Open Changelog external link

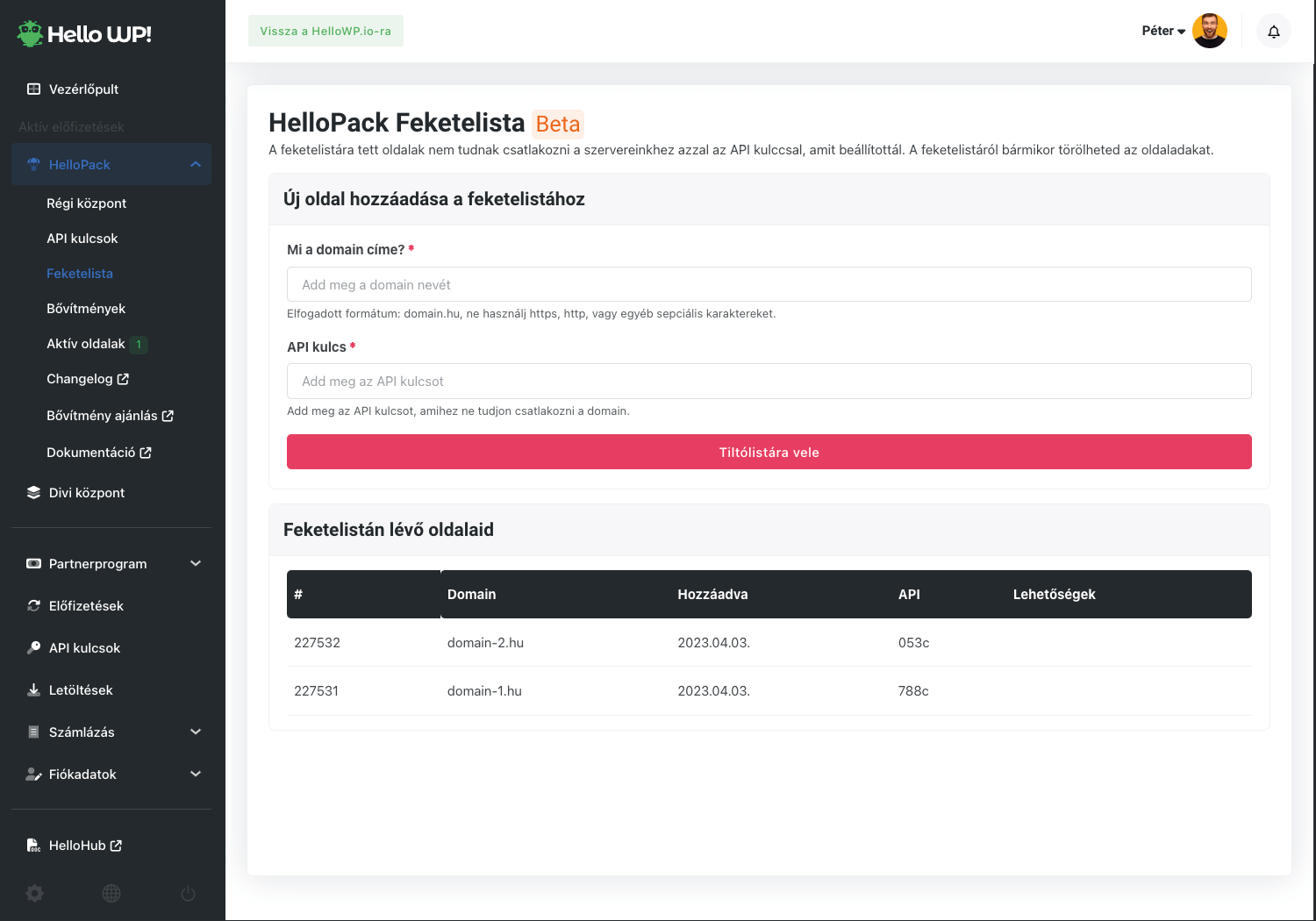[x=79, y=378]
